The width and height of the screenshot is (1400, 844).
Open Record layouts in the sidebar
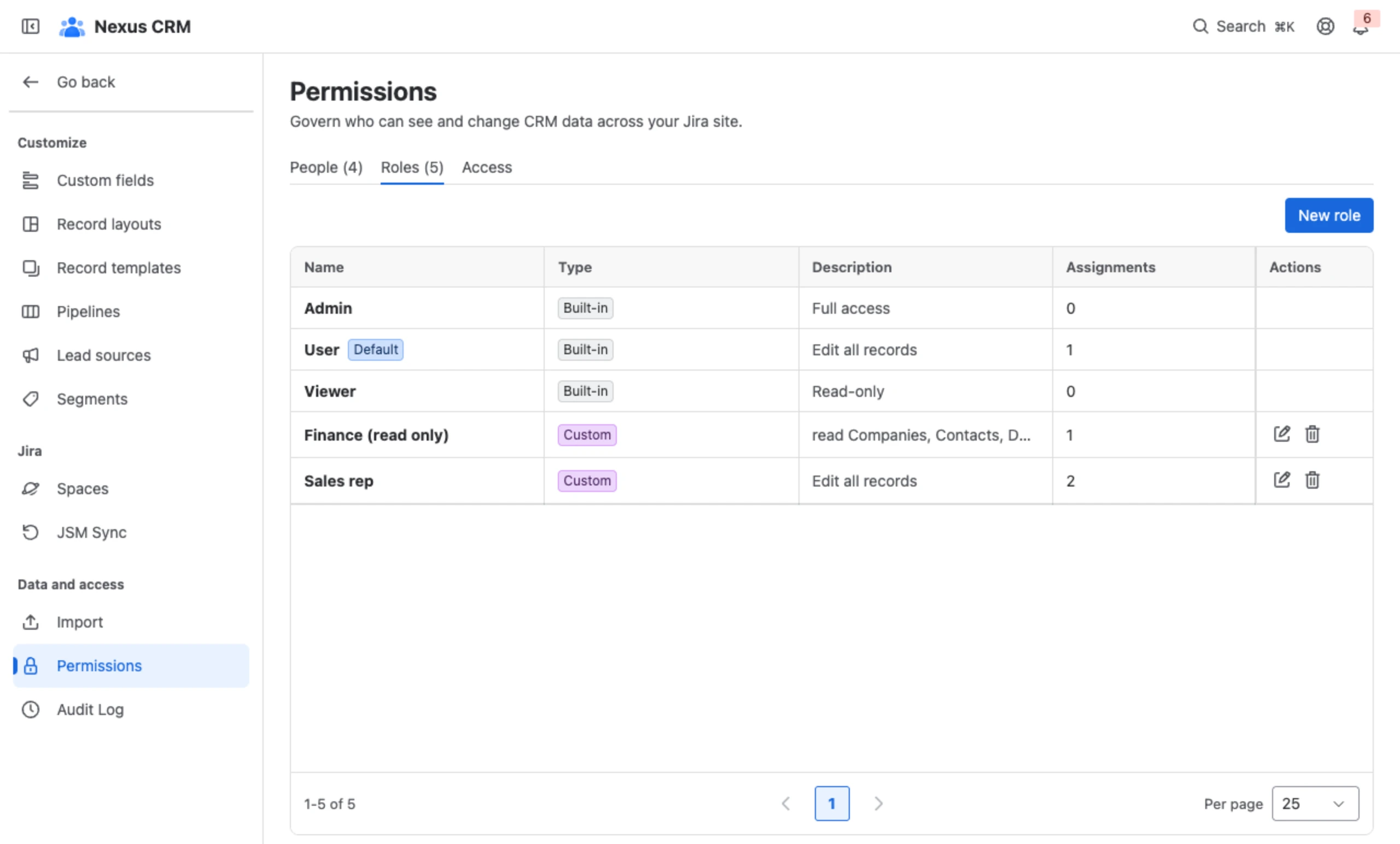point(131,224)
